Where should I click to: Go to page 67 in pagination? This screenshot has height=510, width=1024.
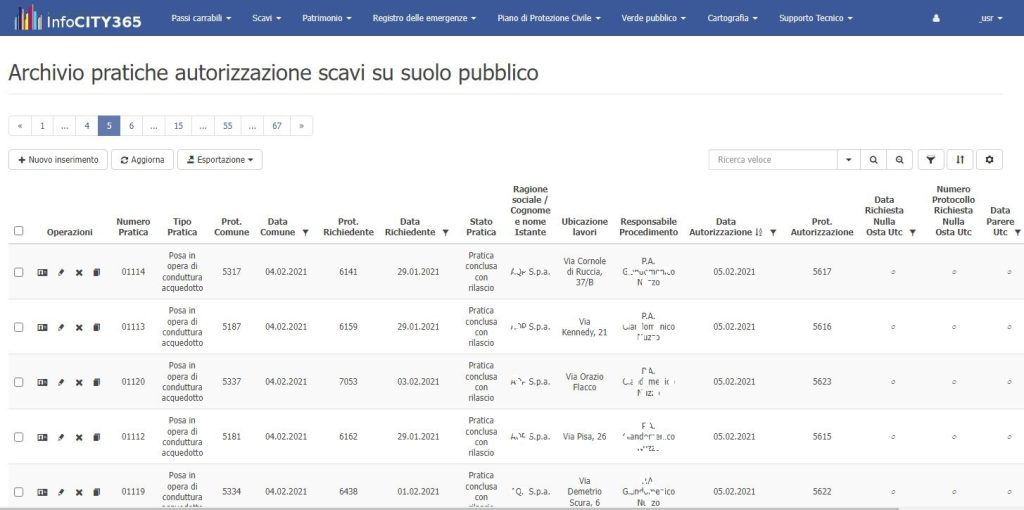click(x=277, y=126)
